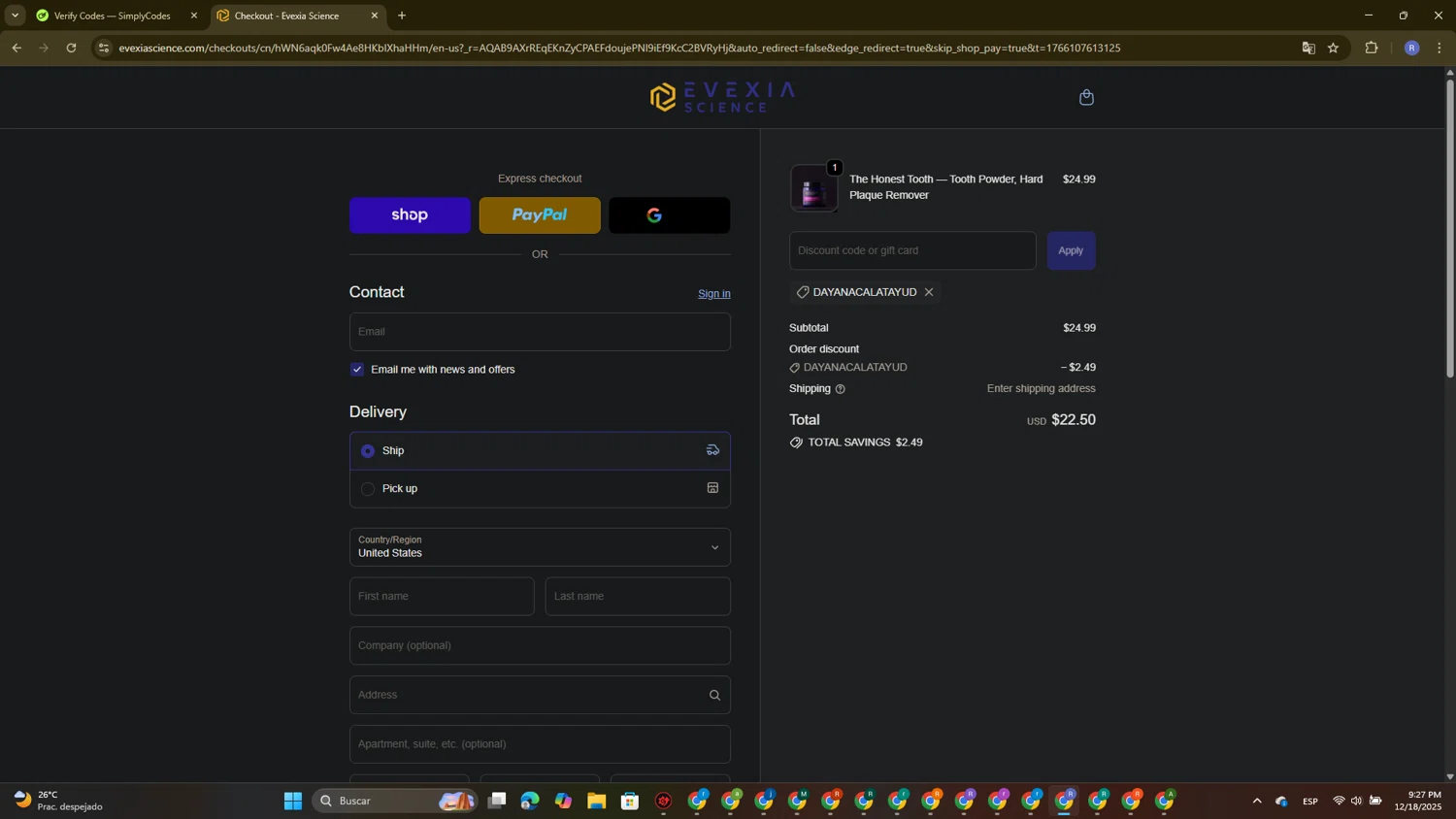Image resolution: width=1456 pixels, height=819 pixels.
Task: Focus the Address field
Action: point(540,695)
